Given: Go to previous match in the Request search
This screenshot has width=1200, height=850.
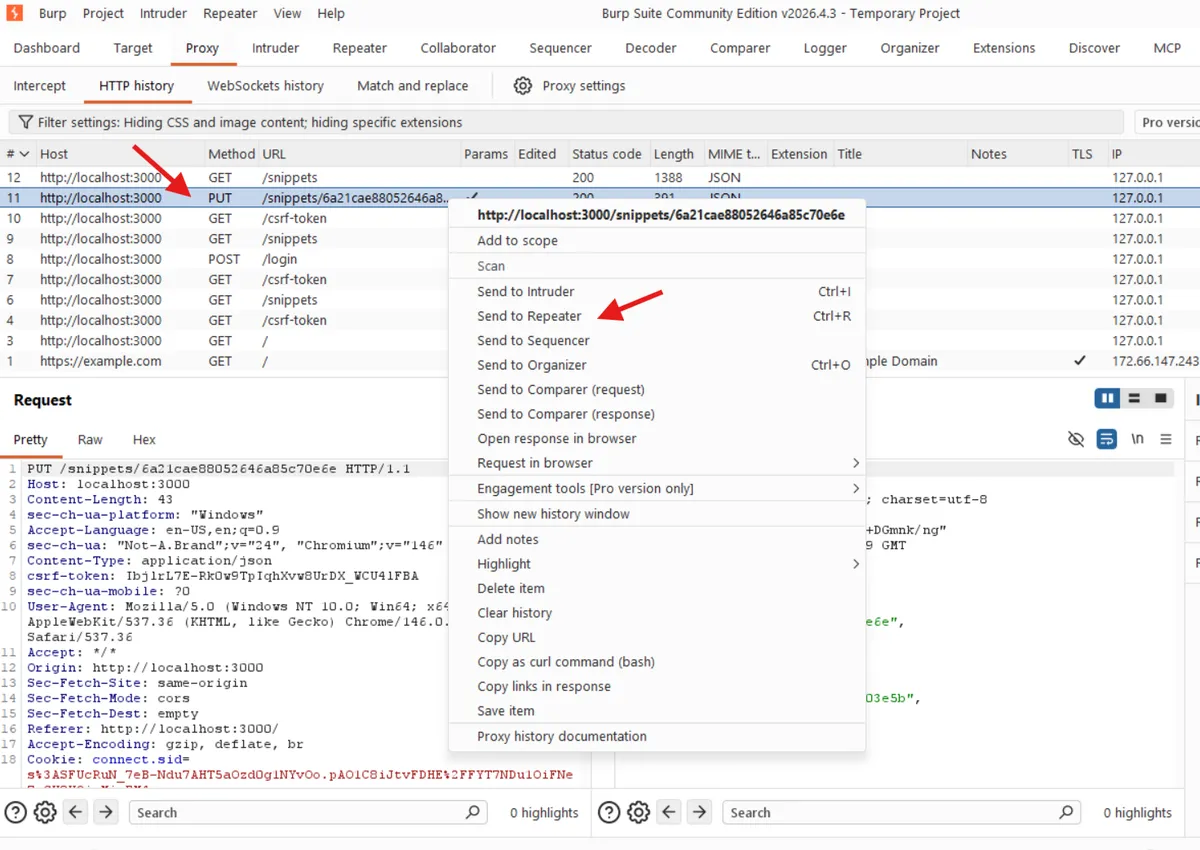Looking at the screenshot, I should point(76,812).
